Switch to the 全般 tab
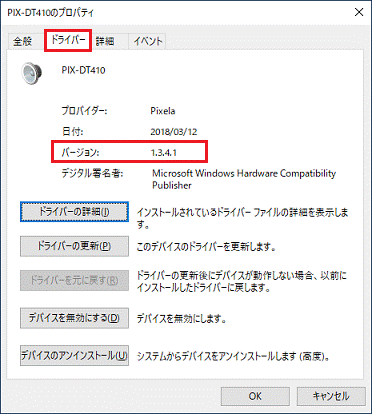The height and width of the screenshot is (414, 372). click(x=23, y=41)
